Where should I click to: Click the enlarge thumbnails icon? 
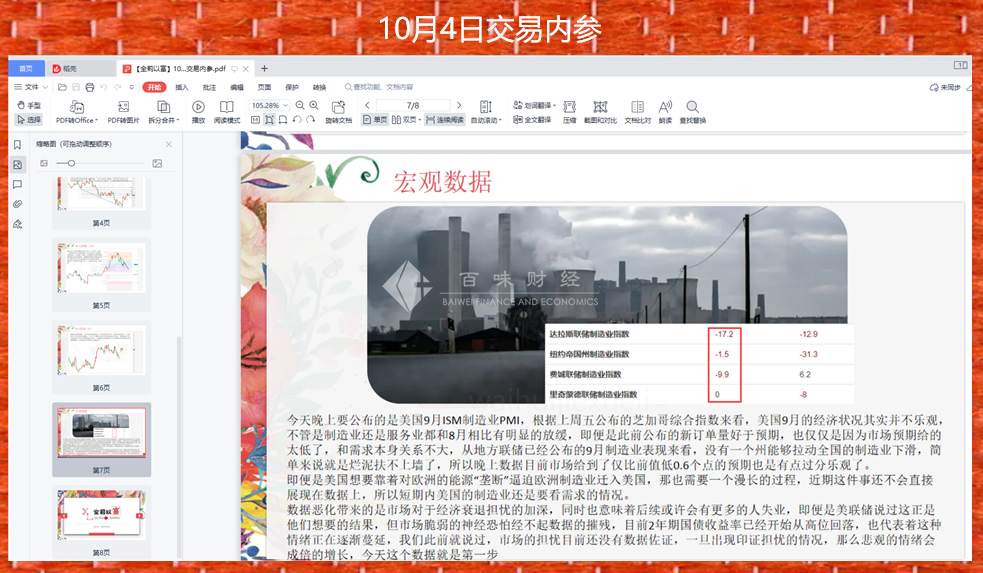157,163
